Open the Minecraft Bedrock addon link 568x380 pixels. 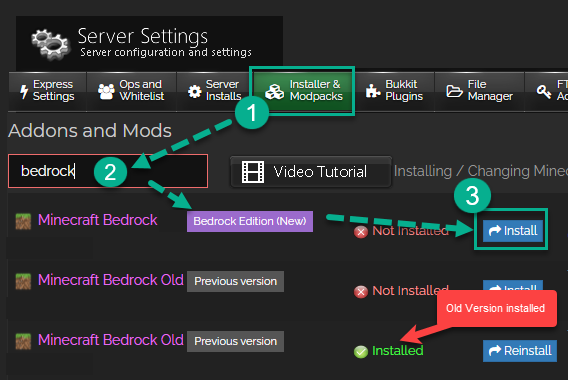tap(98, 220)
